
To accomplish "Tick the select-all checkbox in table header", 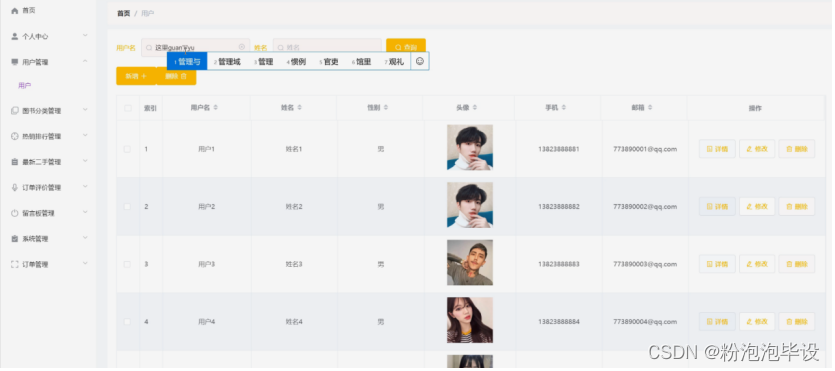I will [128, 108].
